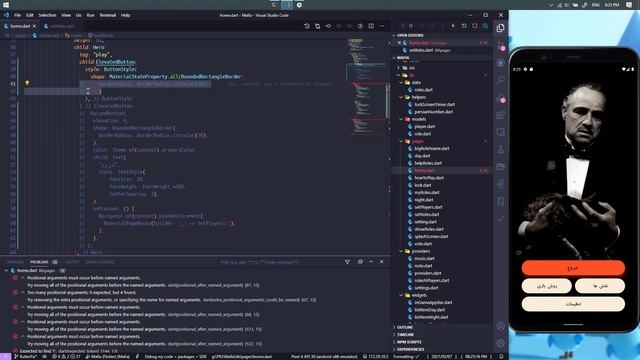Click the Pixel 4 API 30 device selector in status bar
640x360 pixels.
324,356
